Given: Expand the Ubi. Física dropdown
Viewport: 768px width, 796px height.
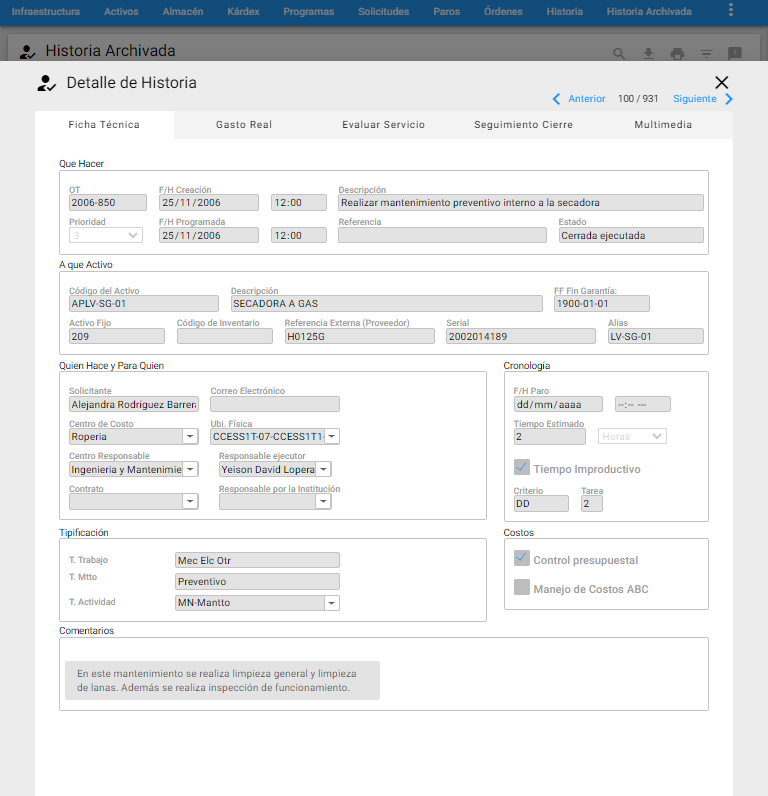Looking at the screenshot, I should [332, 437].
